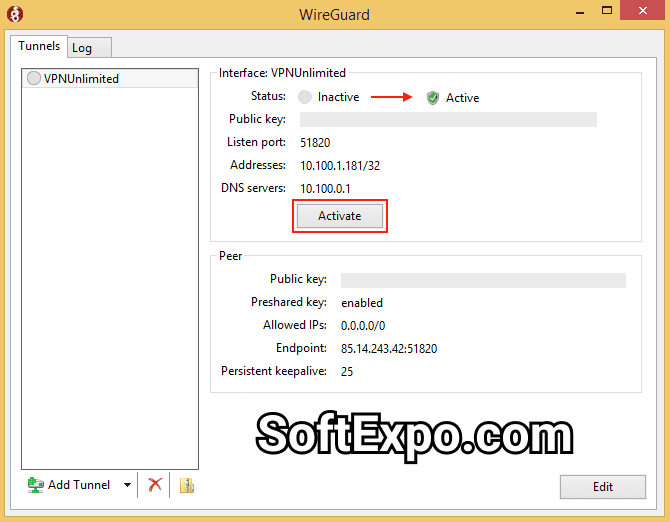Switch to the Tunnels tab
670x522 pixels.
[x=39, y=46]
